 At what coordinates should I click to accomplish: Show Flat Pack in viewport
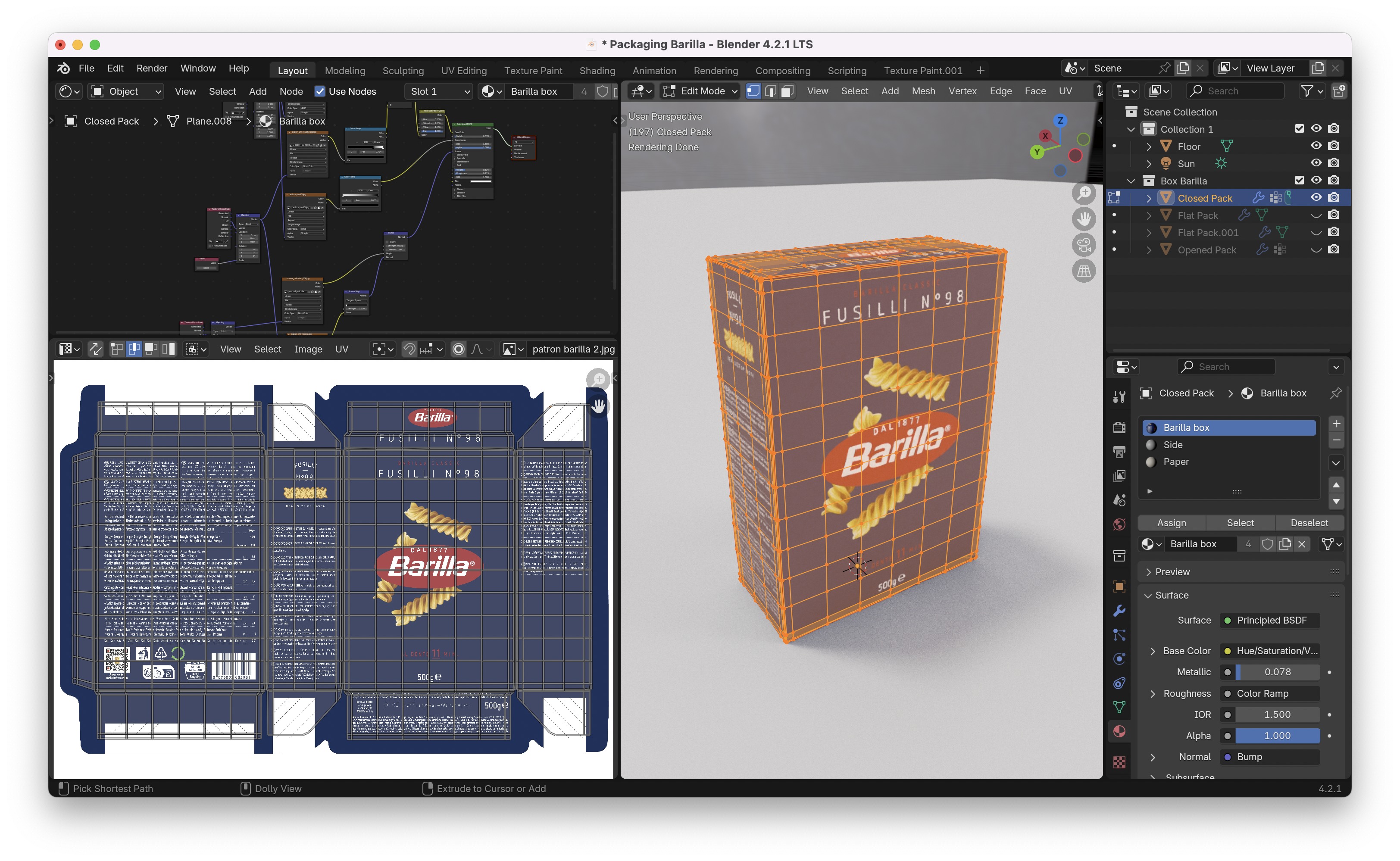click(x=1316, y=215)
